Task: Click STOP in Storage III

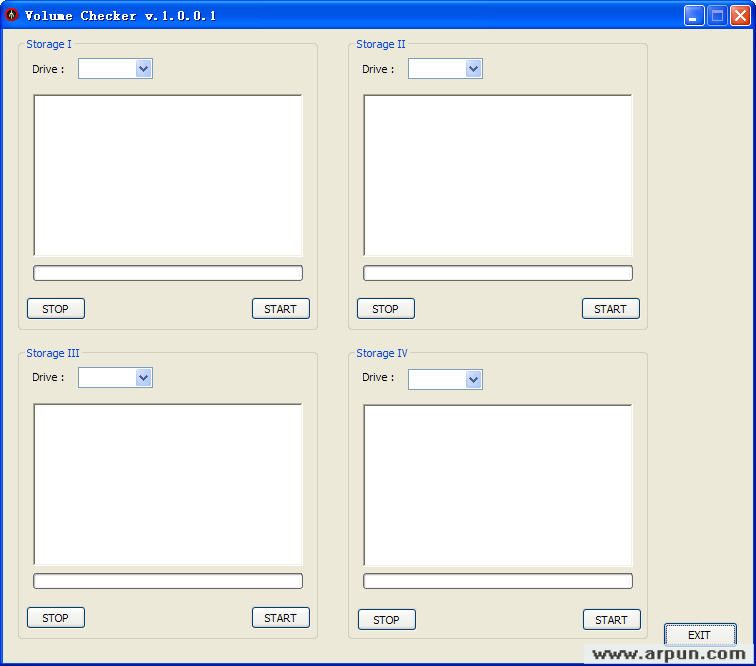Action: point(56,618)
